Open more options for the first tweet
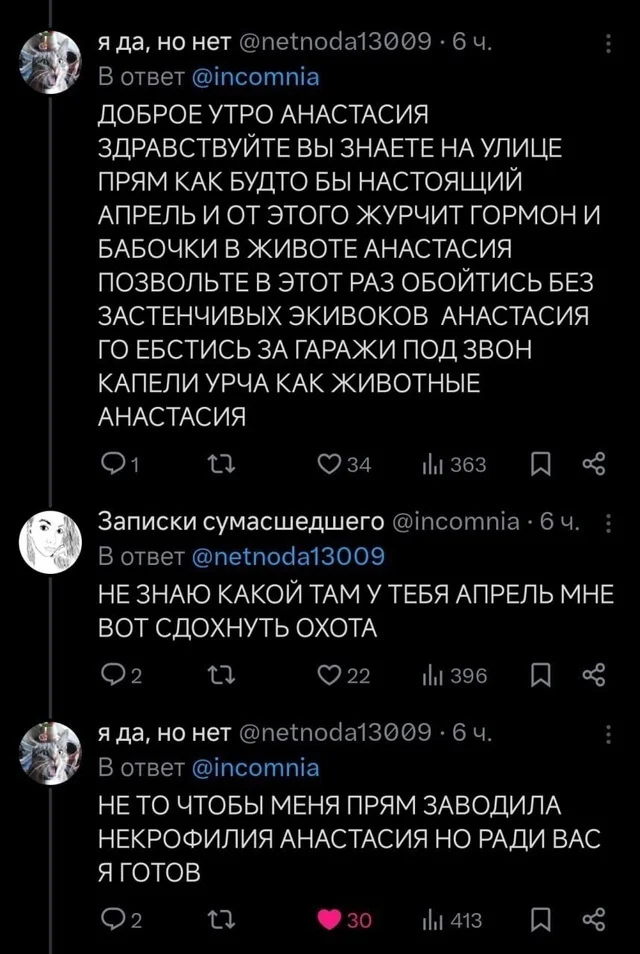The height and width of the screenshot is (954, 640). (x=609, y=43)
